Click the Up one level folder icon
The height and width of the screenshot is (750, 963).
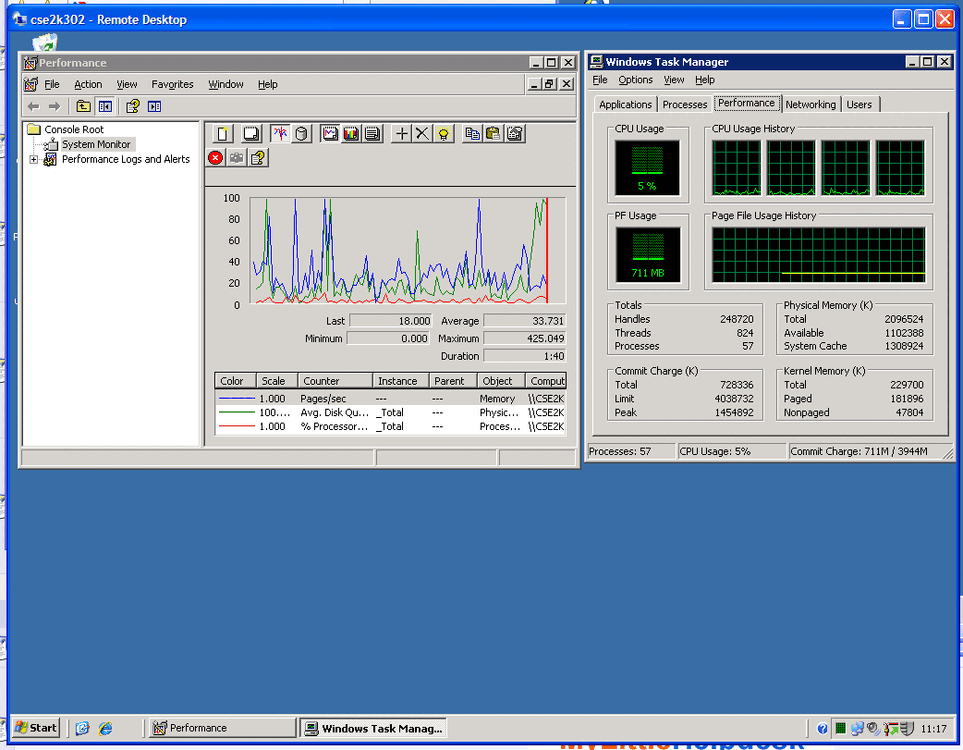coord(83,106)
